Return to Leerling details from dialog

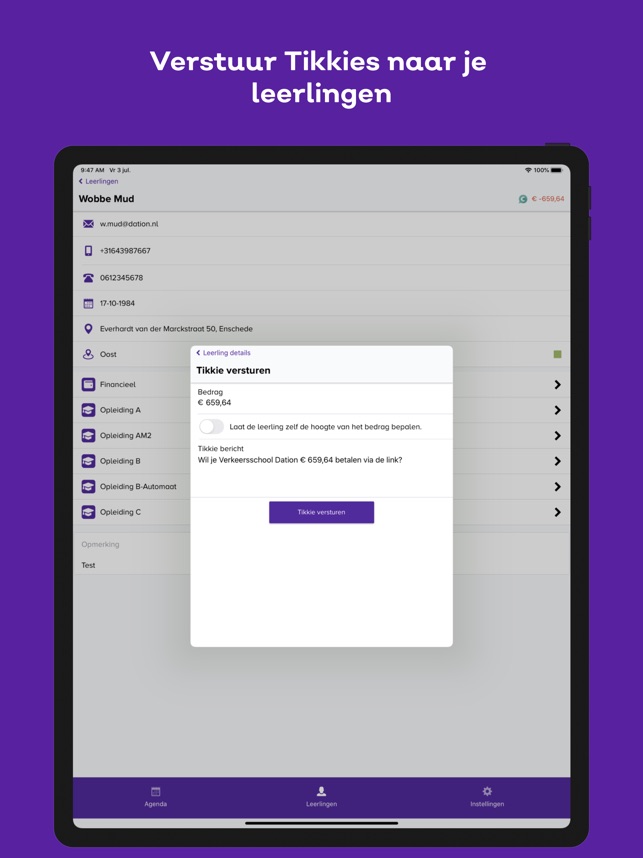223,353
